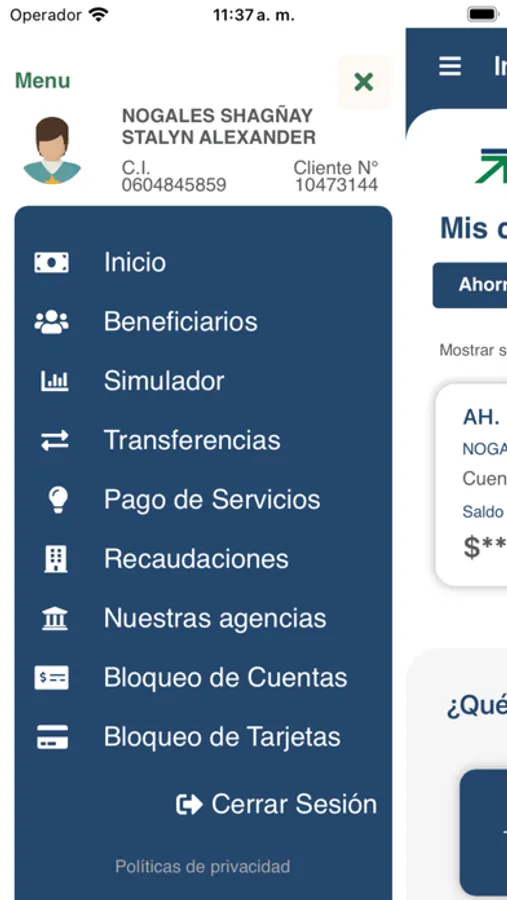Tap the green arrow logo on home screen
The image size is (507, 900).
click(x=493, y=165)
